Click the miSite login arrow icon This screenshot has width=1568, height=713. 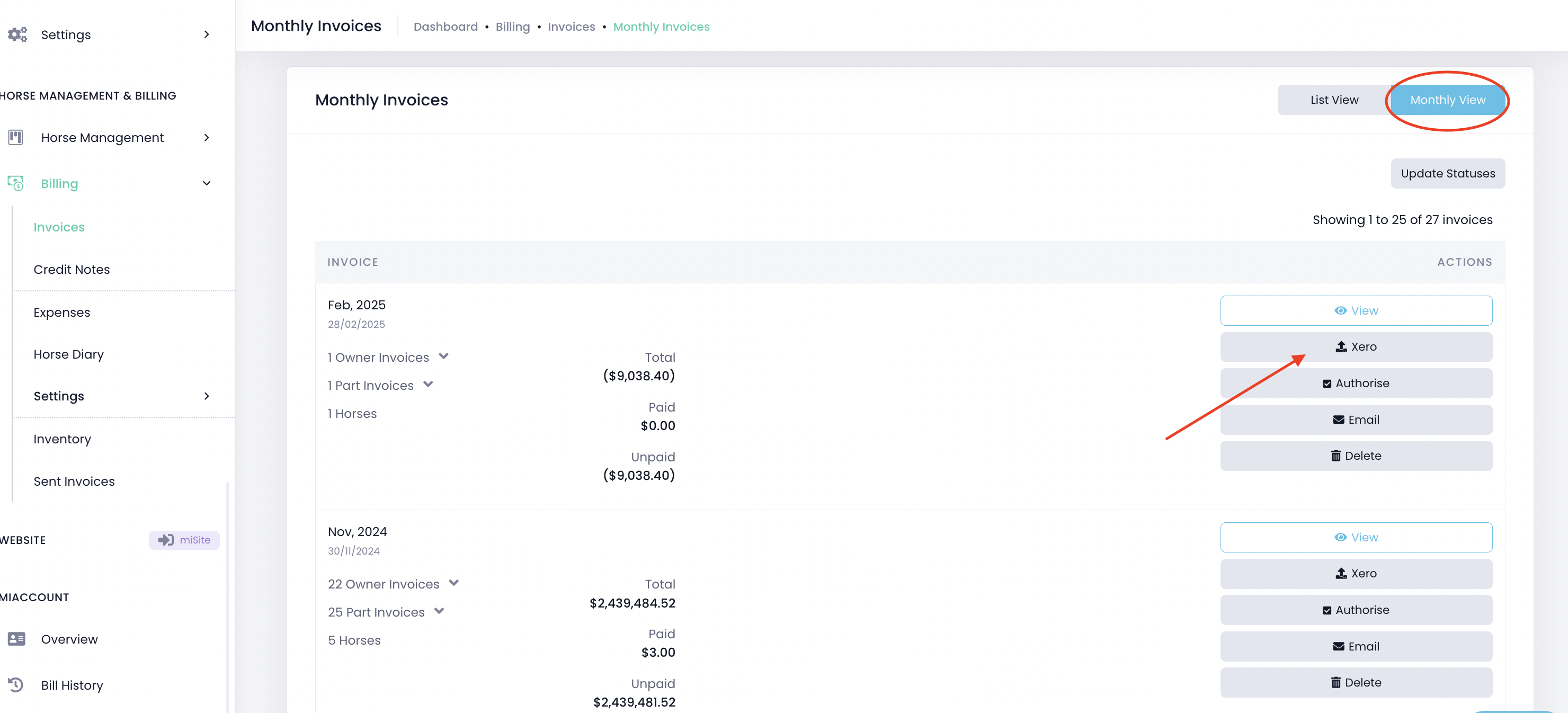click(166, 540)
